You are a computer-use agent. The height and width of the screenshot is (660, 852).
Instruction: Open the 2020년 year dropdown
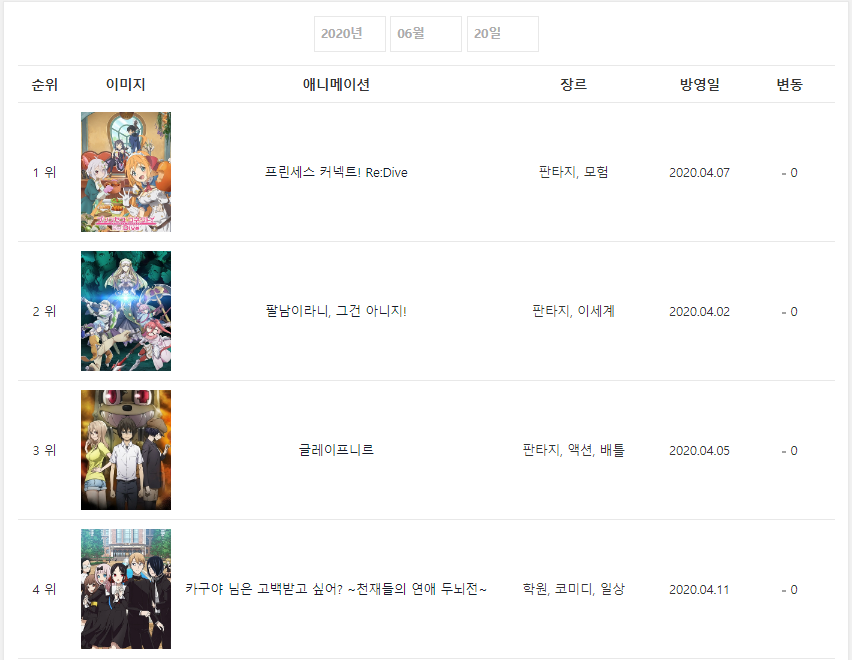[x=350, y=34]
